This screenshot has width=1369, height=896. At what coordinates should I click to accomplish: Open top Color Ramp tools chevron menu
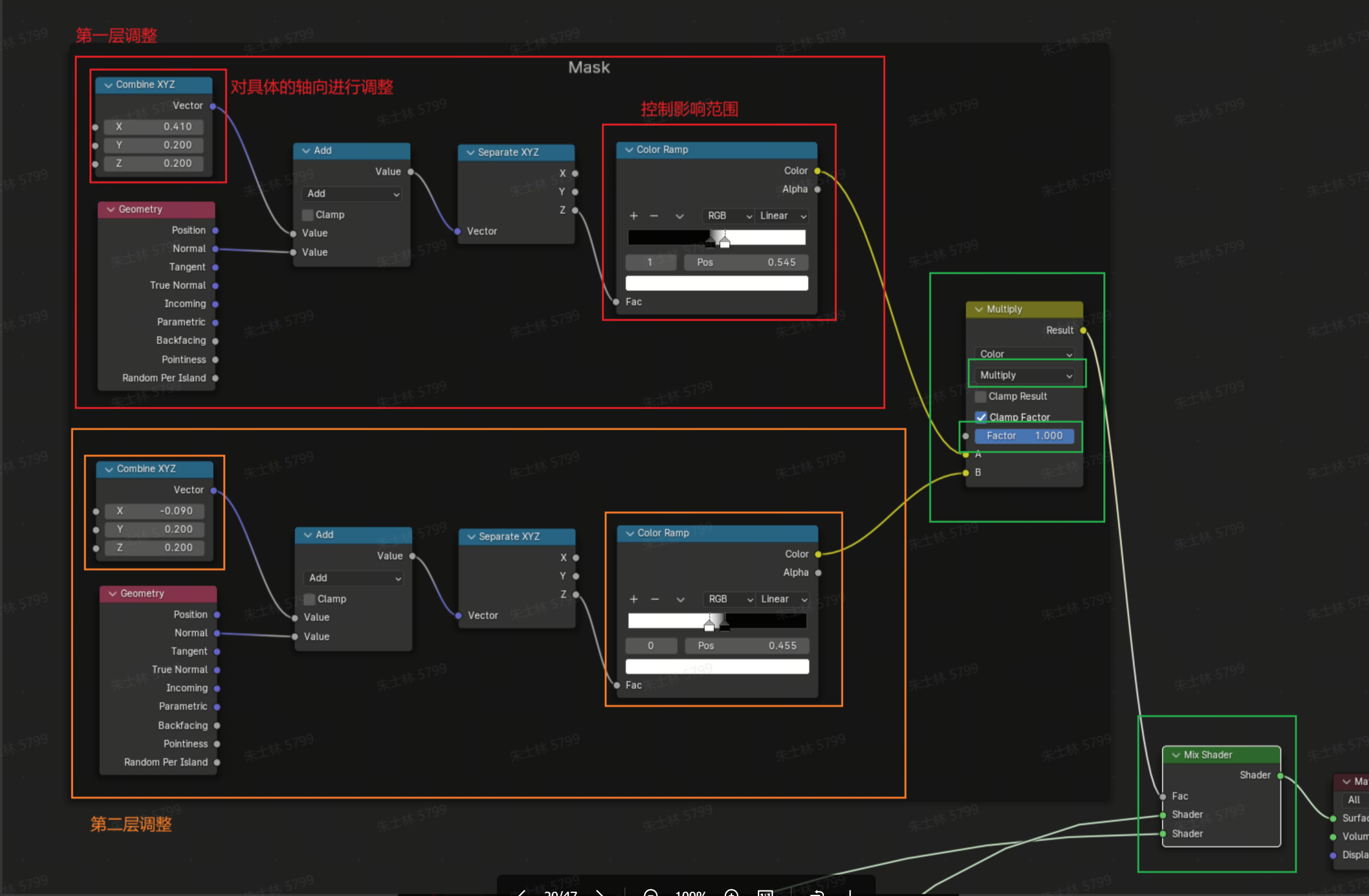click(679, 216)
